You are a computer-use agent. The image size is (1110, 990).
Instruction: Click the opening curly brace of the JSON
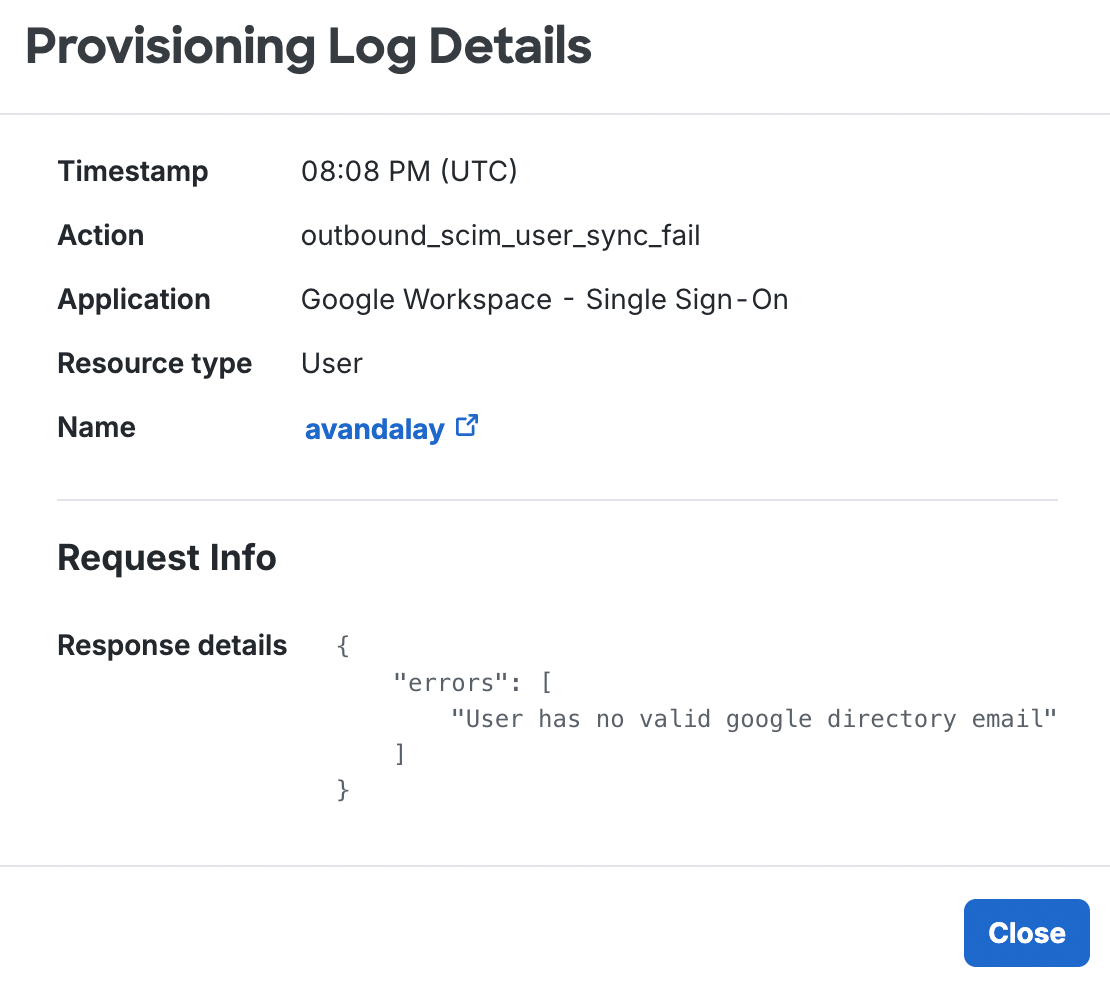(343, 645)
